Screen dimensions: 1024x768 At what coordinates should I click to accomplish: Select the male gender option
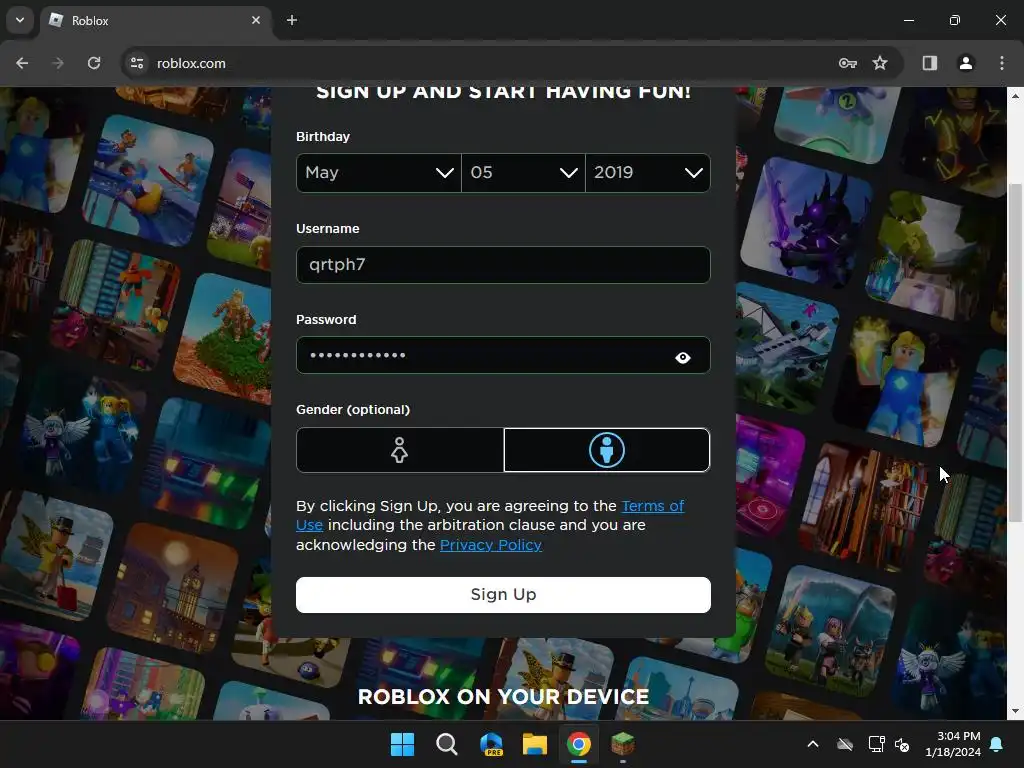(x=607, y=450)
